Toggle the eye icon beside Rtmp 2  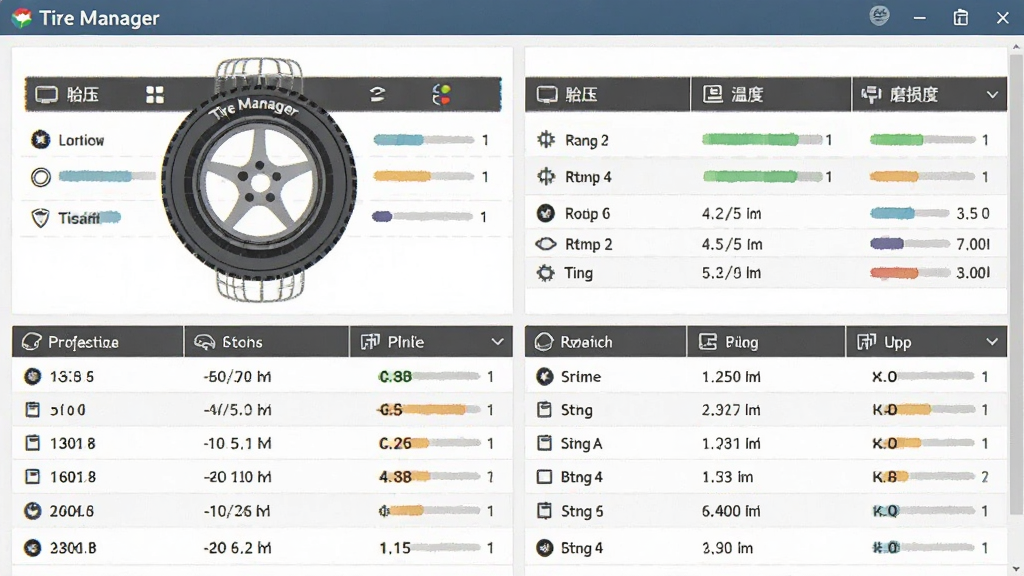pos(546,244)
